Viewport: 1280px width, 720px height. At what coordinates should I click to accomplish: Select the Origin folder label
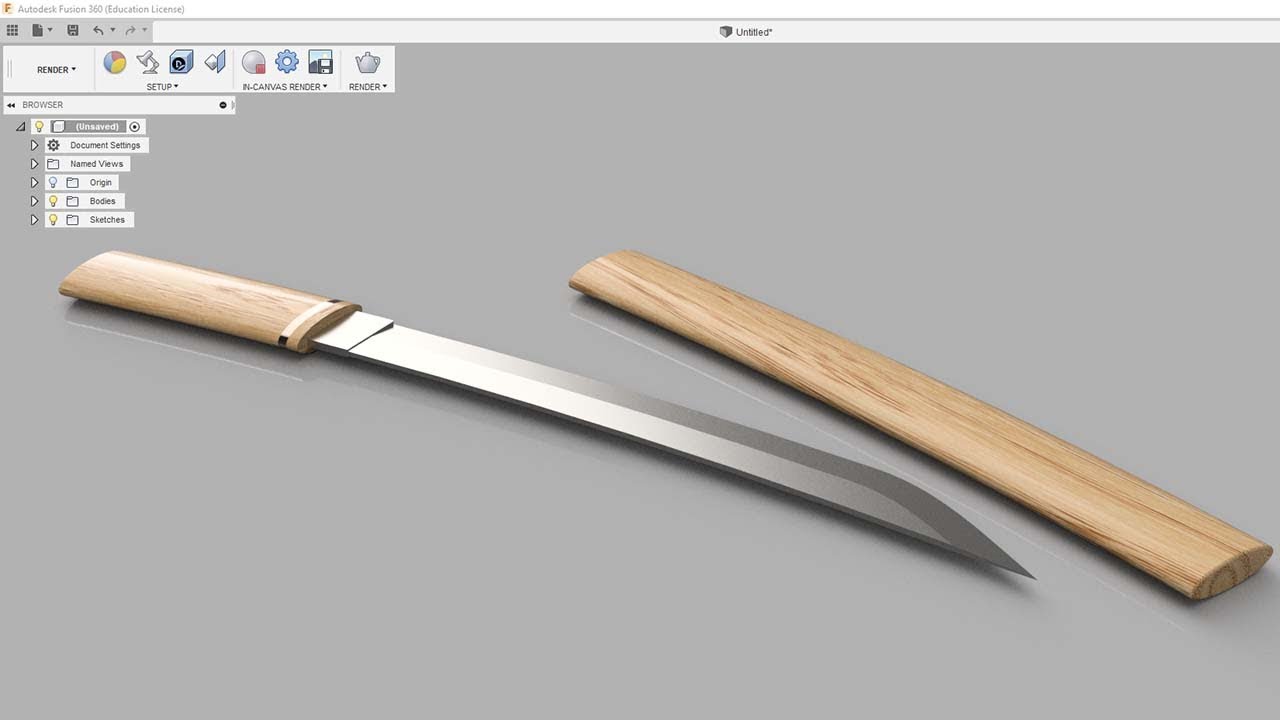pyautogui.click(x=101, y=183)
